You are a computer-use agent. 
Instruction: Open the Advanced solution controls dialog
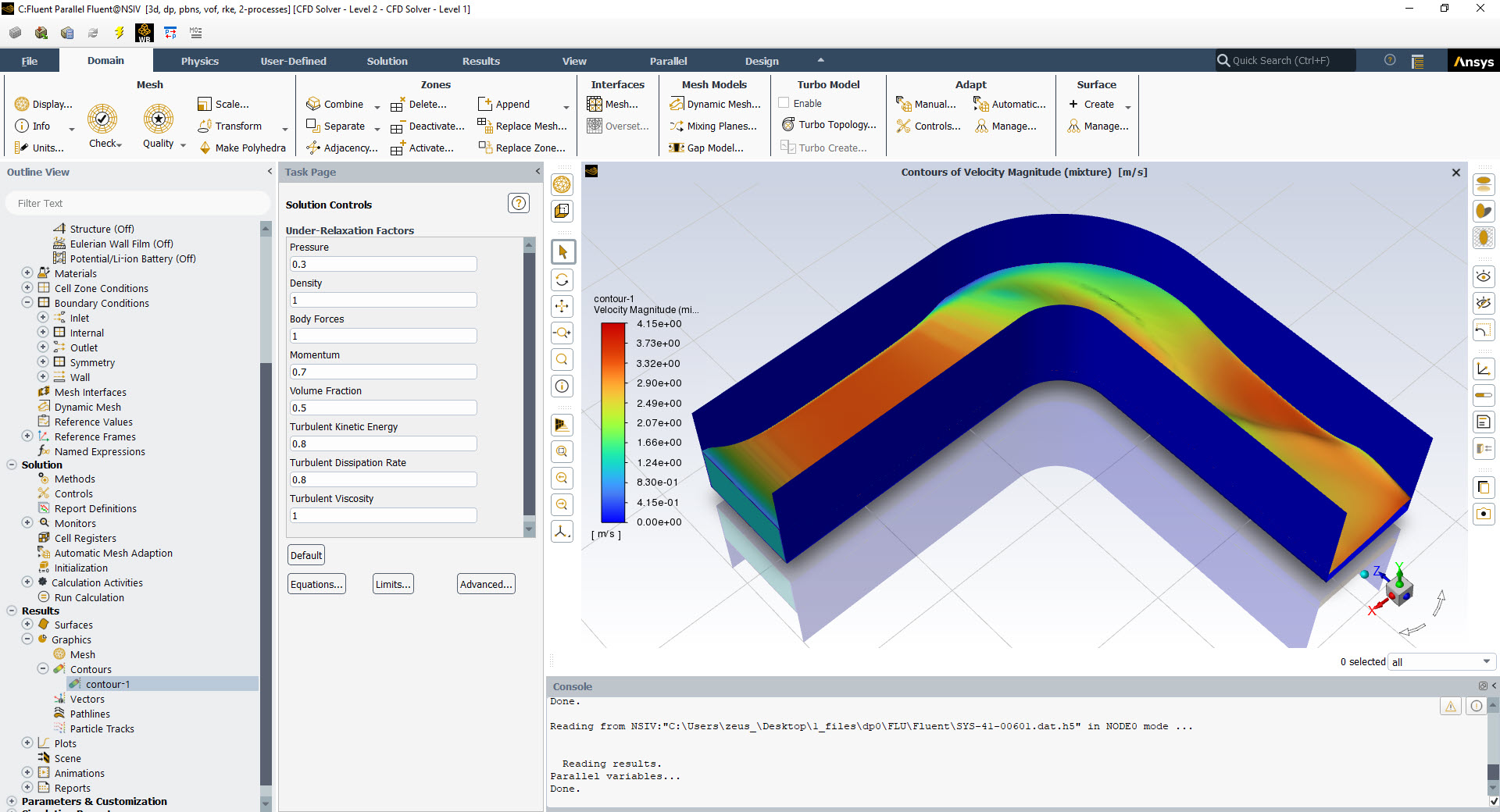click(x=485, y=583)
